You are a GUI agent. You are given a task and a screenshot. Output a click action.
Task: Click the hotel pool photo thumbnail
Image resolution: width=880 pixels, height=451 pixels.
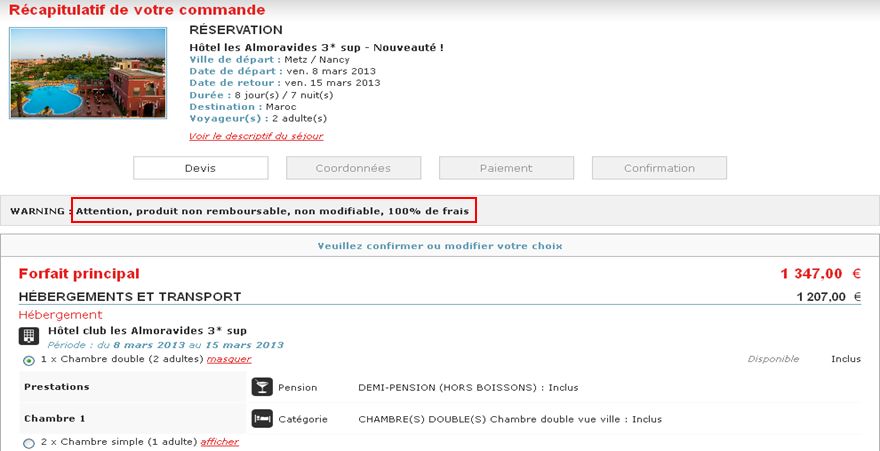(88, 73)
